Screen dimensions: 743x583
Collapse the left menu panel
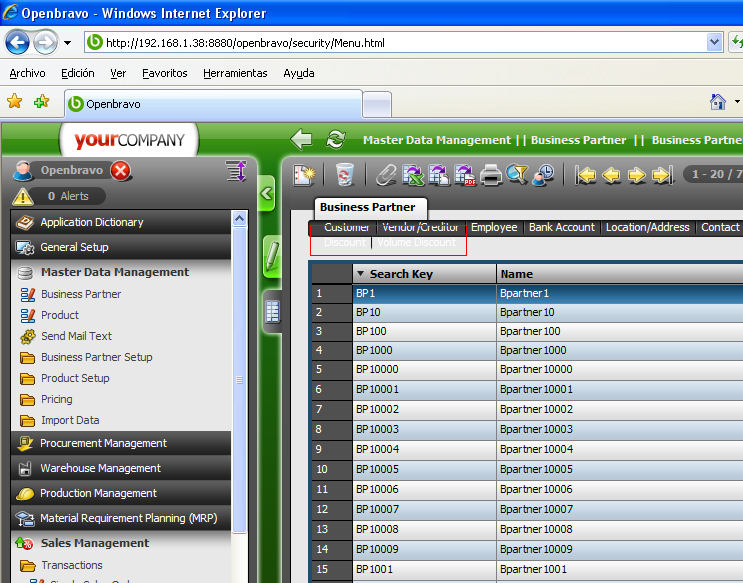(267, 193)
